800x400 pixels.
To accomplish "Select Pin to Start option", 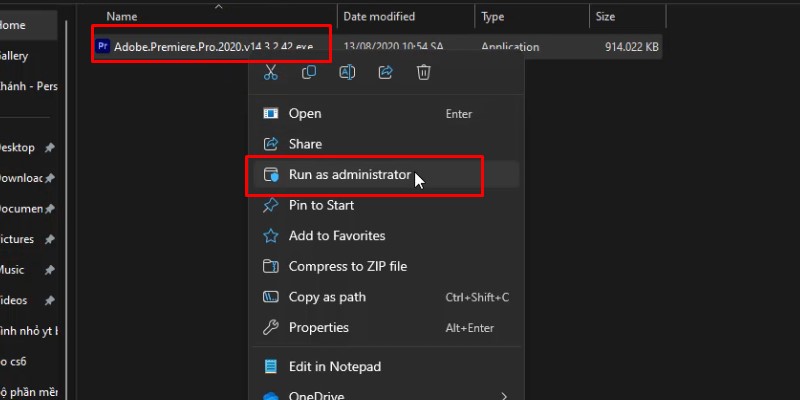I will tap(321, 205).
